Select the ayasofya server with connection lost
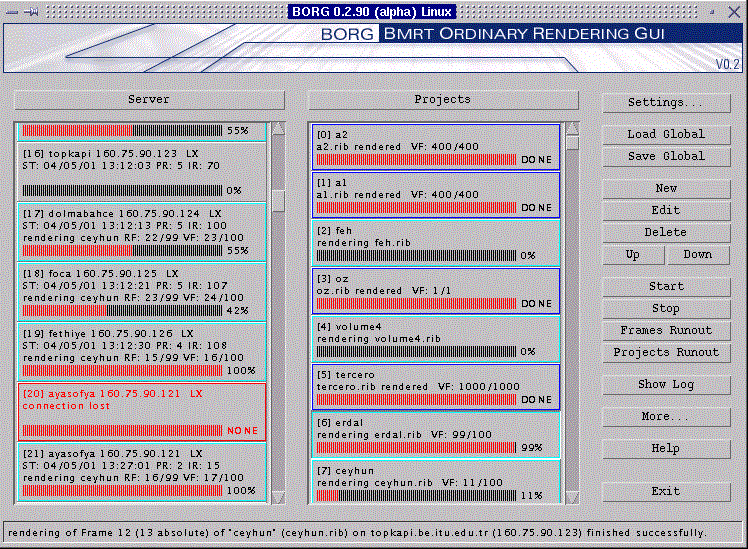Image resolution: width=748 pixels, height=549 pixels. point(140,411)
